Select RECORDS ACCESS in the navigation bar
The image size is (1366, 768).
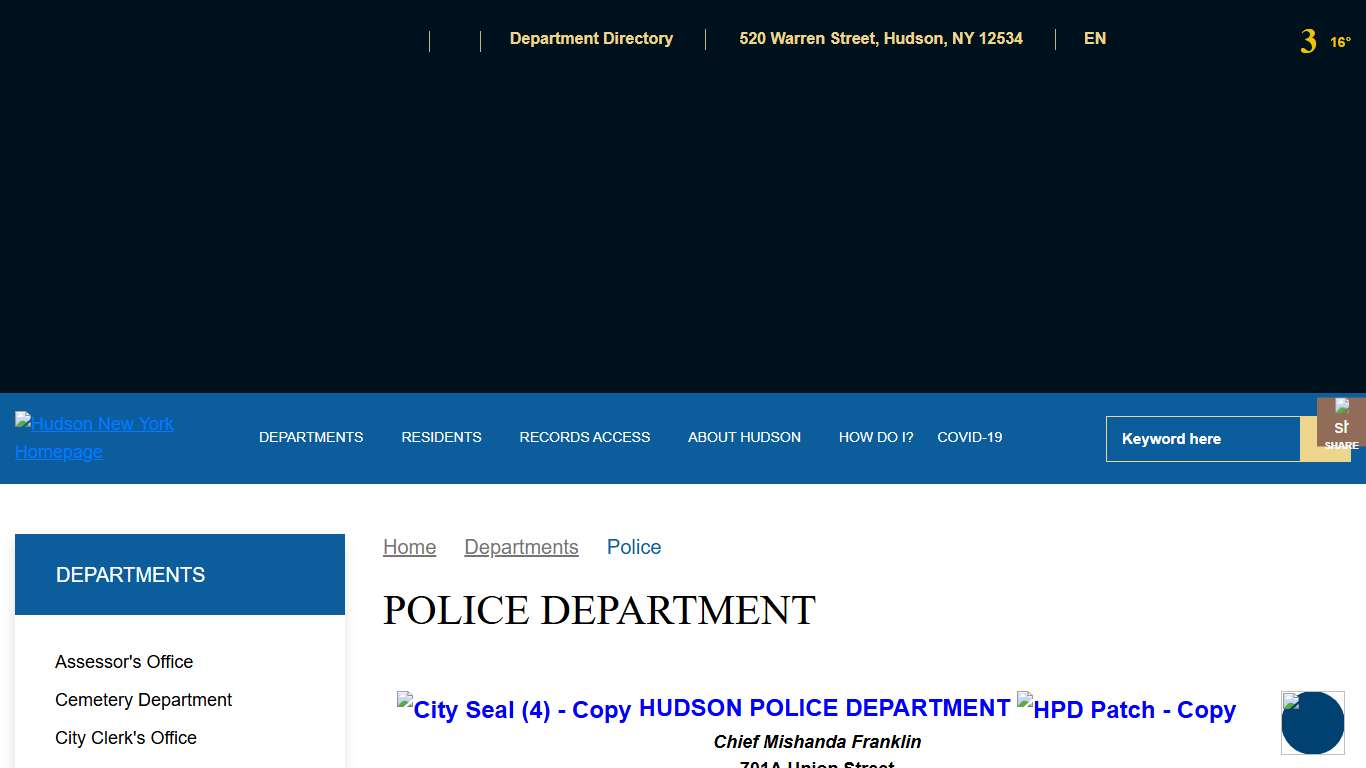pos(584,437)
